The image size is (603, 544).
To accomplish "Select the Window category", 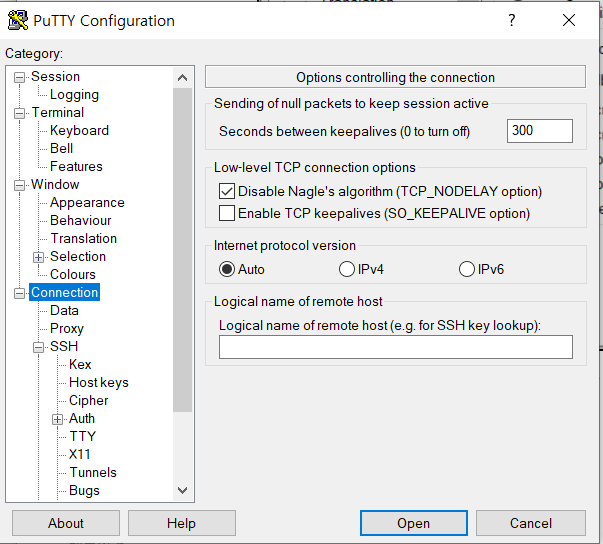I will point(55,185).
